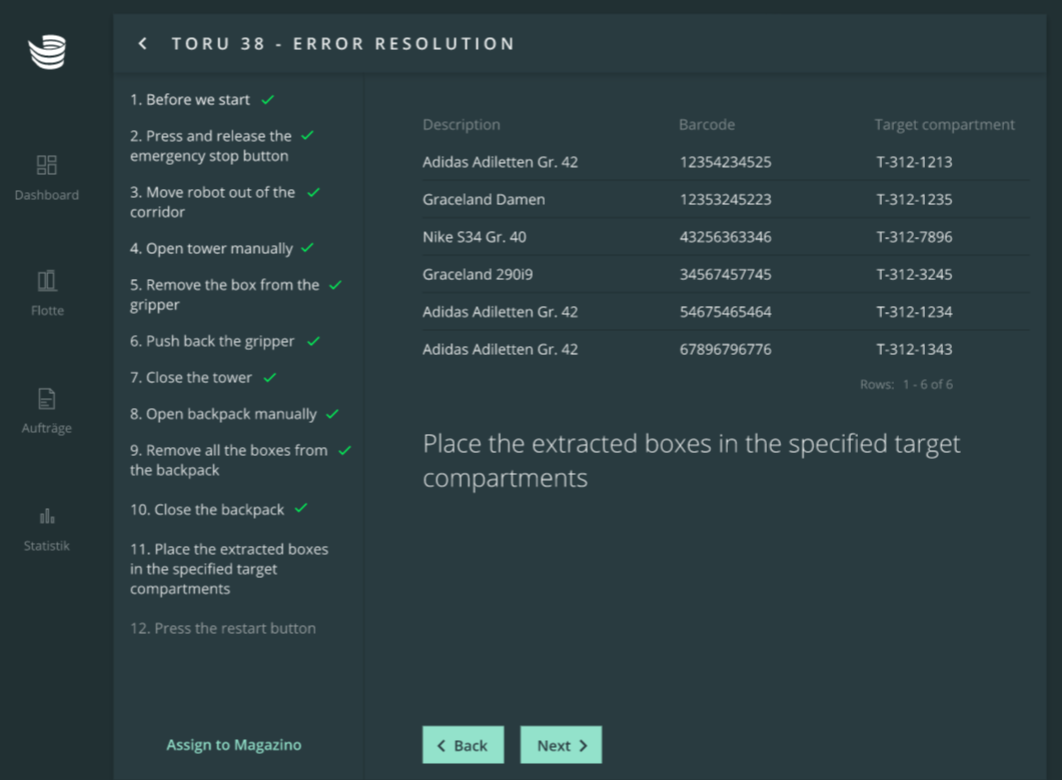Open the Flotte fleet icon

[47, 281]
